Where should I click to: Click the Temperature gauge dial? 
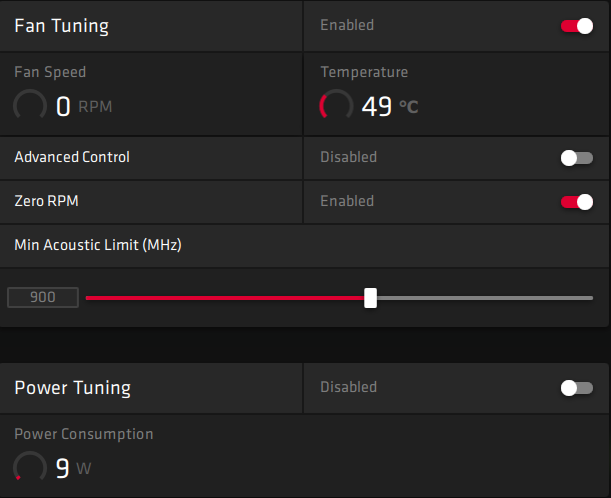point(336,105)
